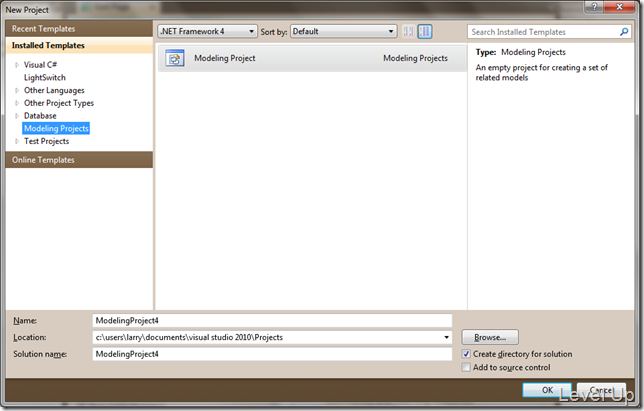The width and height of the screenshot is (644, 411).
Task: Expand the Other Project Types node
Action: [17, 103]
